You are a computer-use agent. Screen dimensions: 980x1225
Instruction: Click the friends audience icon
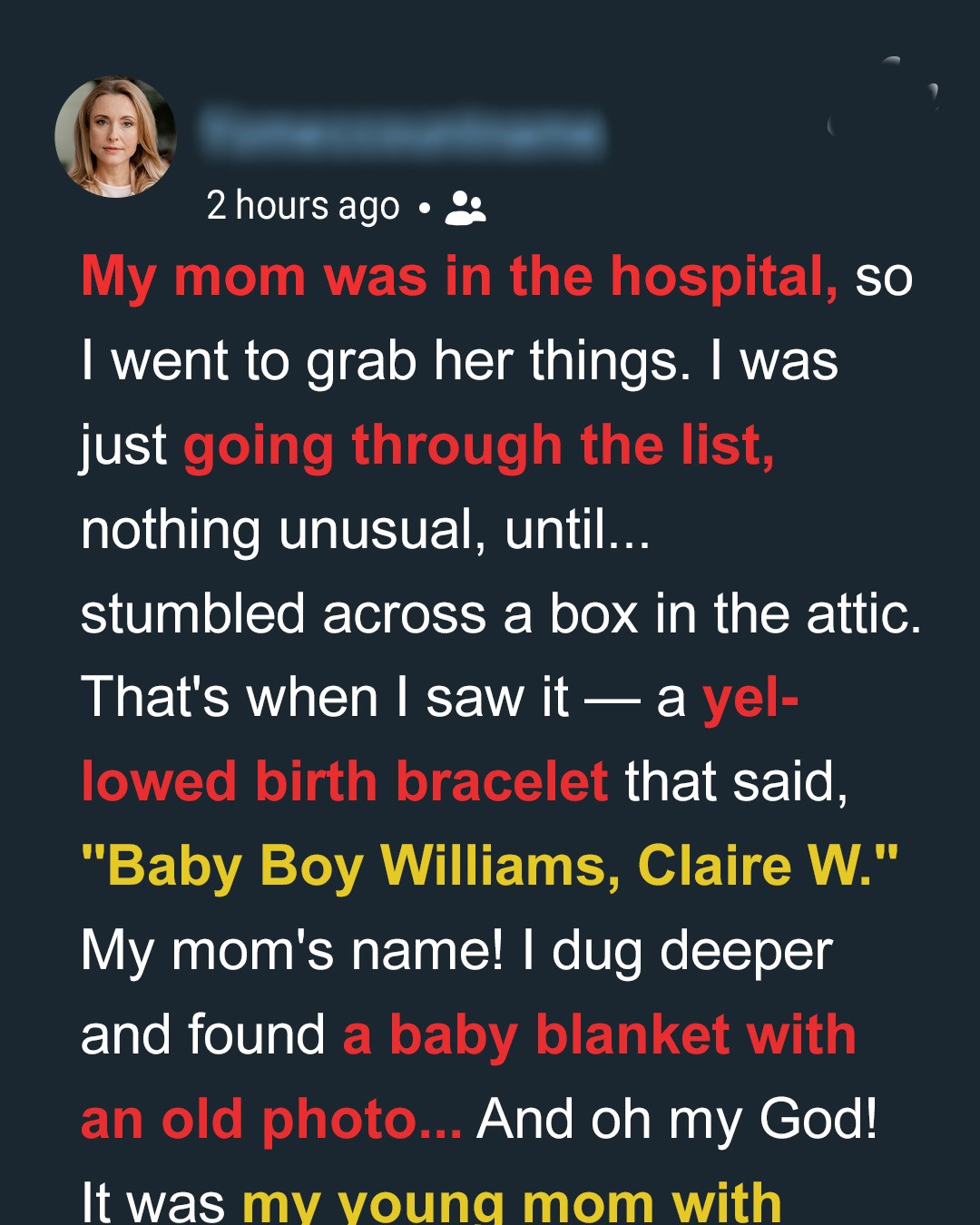[x=465, y=208]
